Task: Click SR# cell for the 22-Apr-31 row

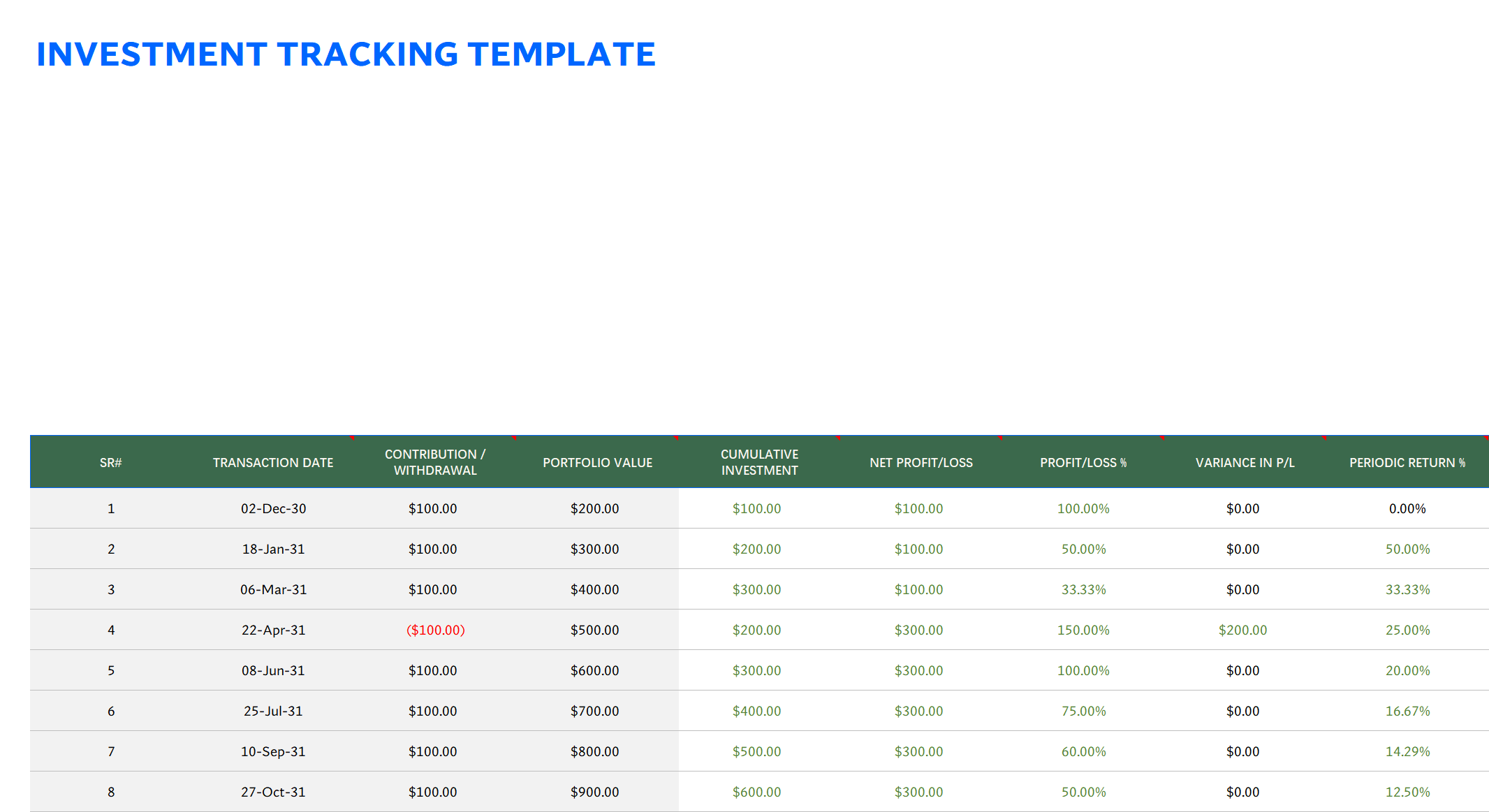Action: [111, 630]
